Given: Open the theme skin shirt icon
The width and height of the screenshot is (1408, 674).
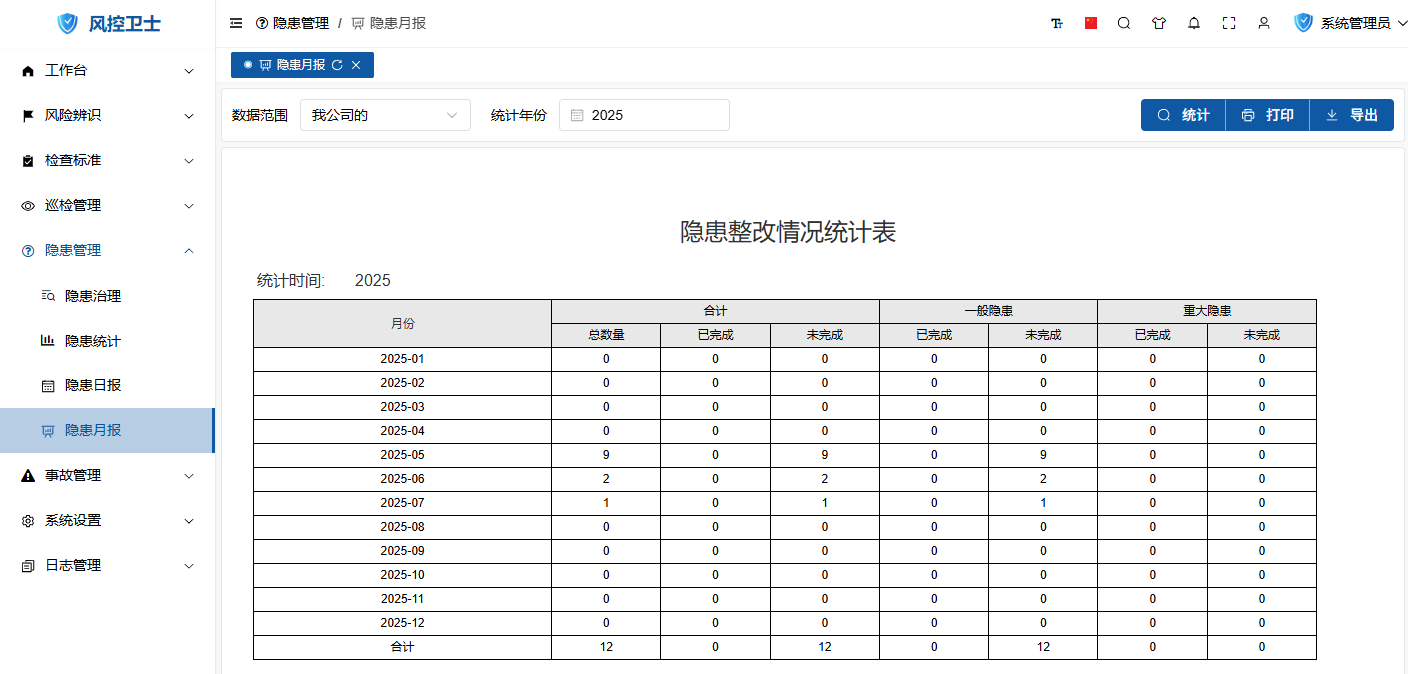Looking at the screenshot, I should pos(1159,23).
